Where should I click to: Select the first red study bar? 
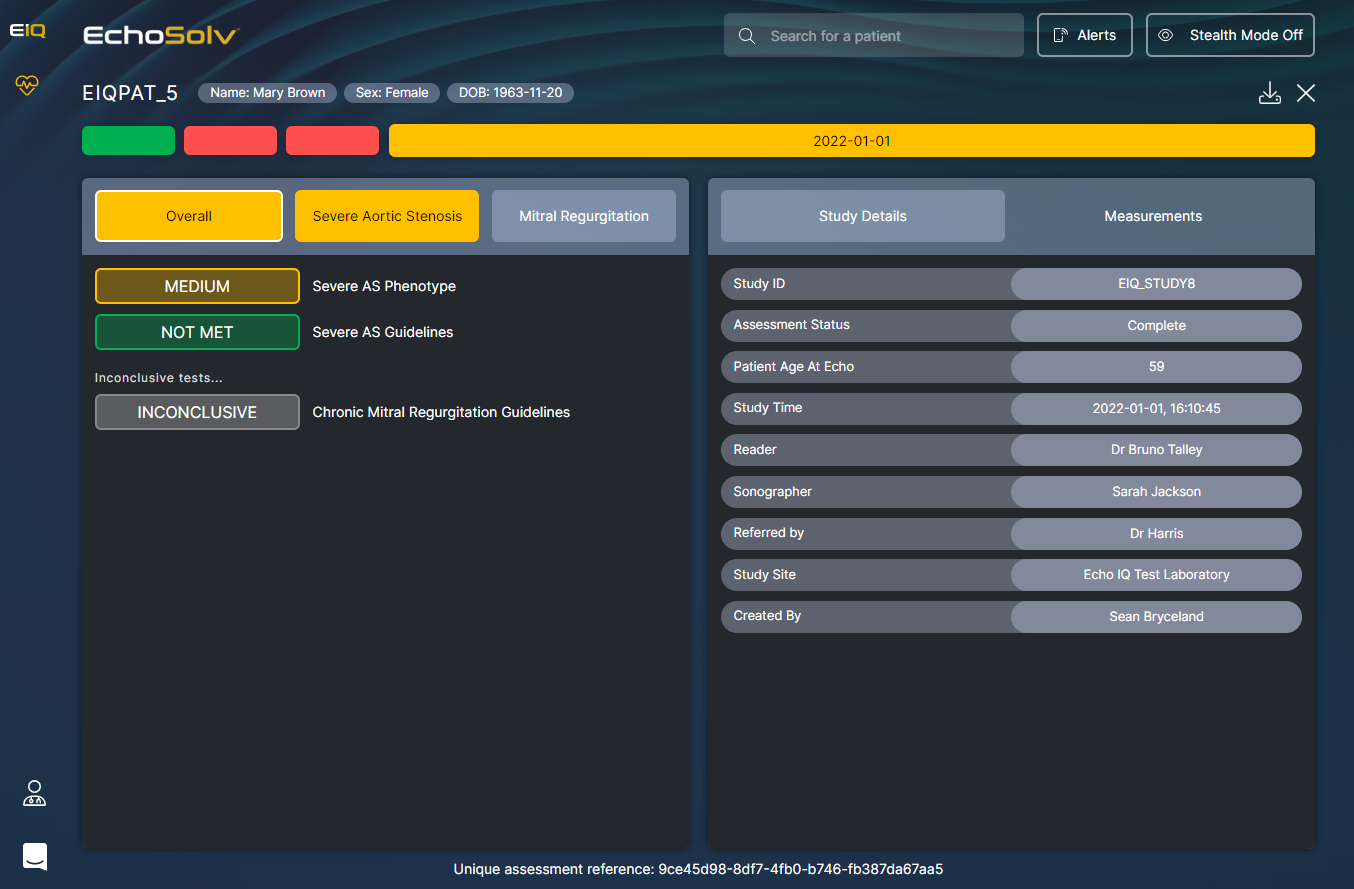point(230,141)
